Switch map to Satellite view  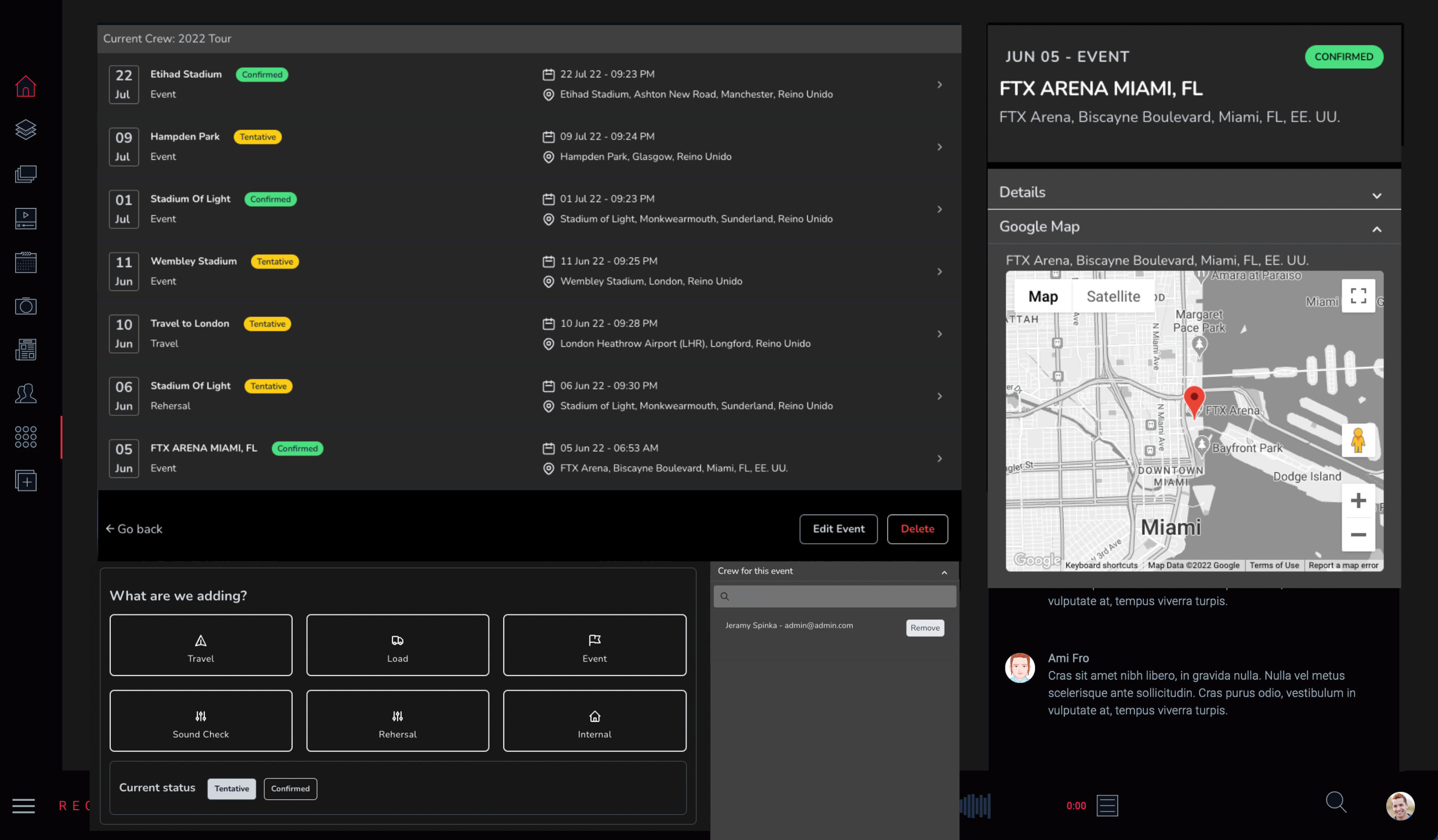click(x=1113, y=296)
